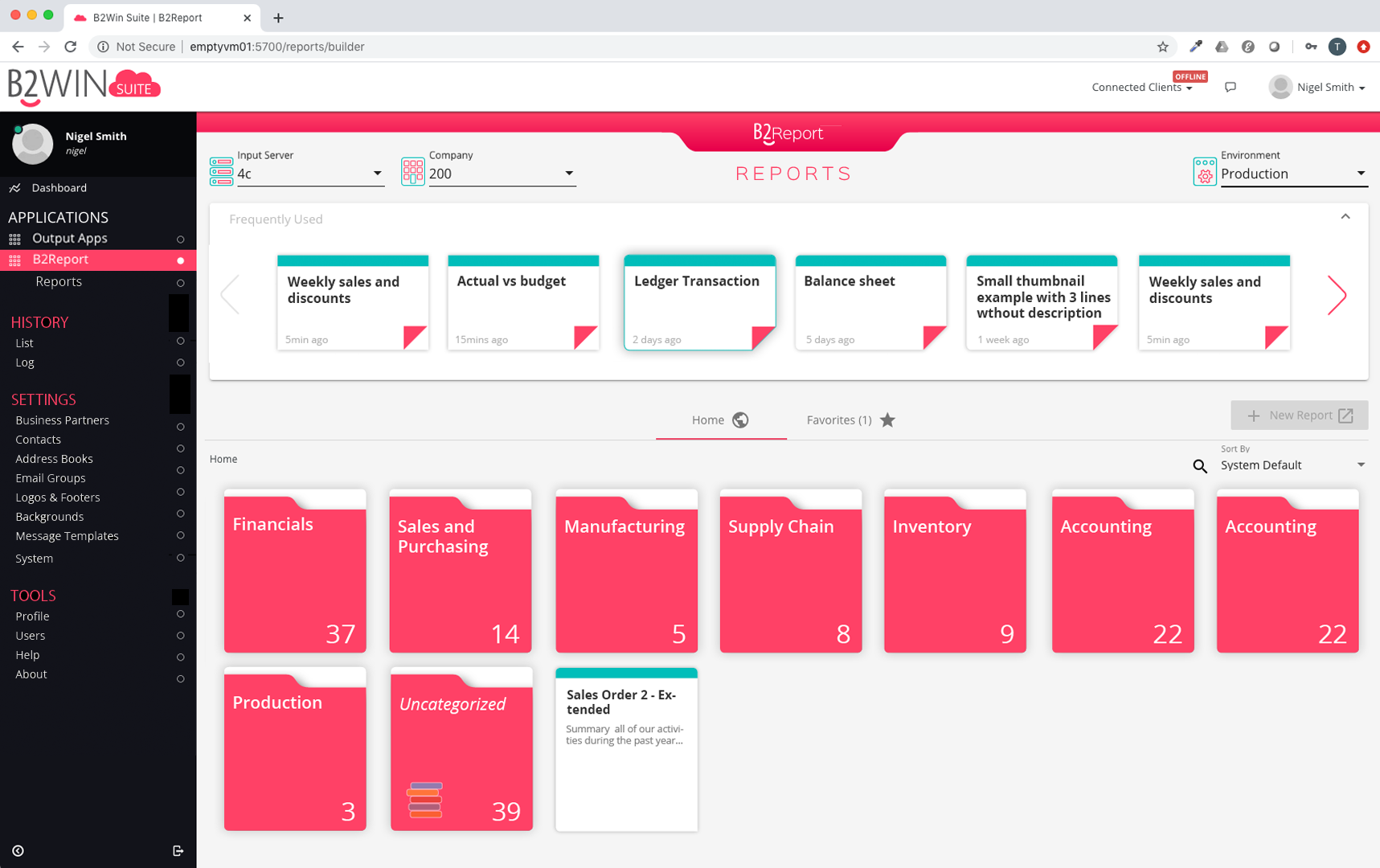Open the Input Server dropdown
1380x868 pixels.
(x=310, y=174)
